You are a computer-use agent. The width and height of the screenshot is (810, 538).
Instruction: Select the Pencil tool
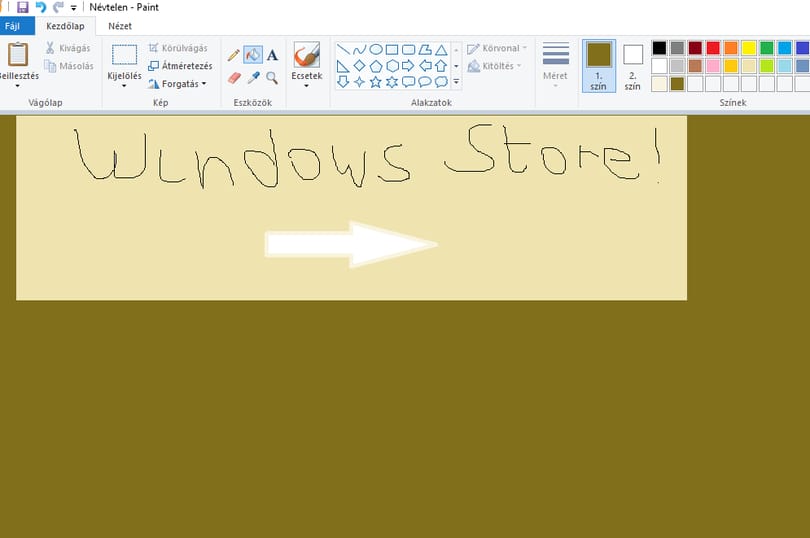[233, 55]
